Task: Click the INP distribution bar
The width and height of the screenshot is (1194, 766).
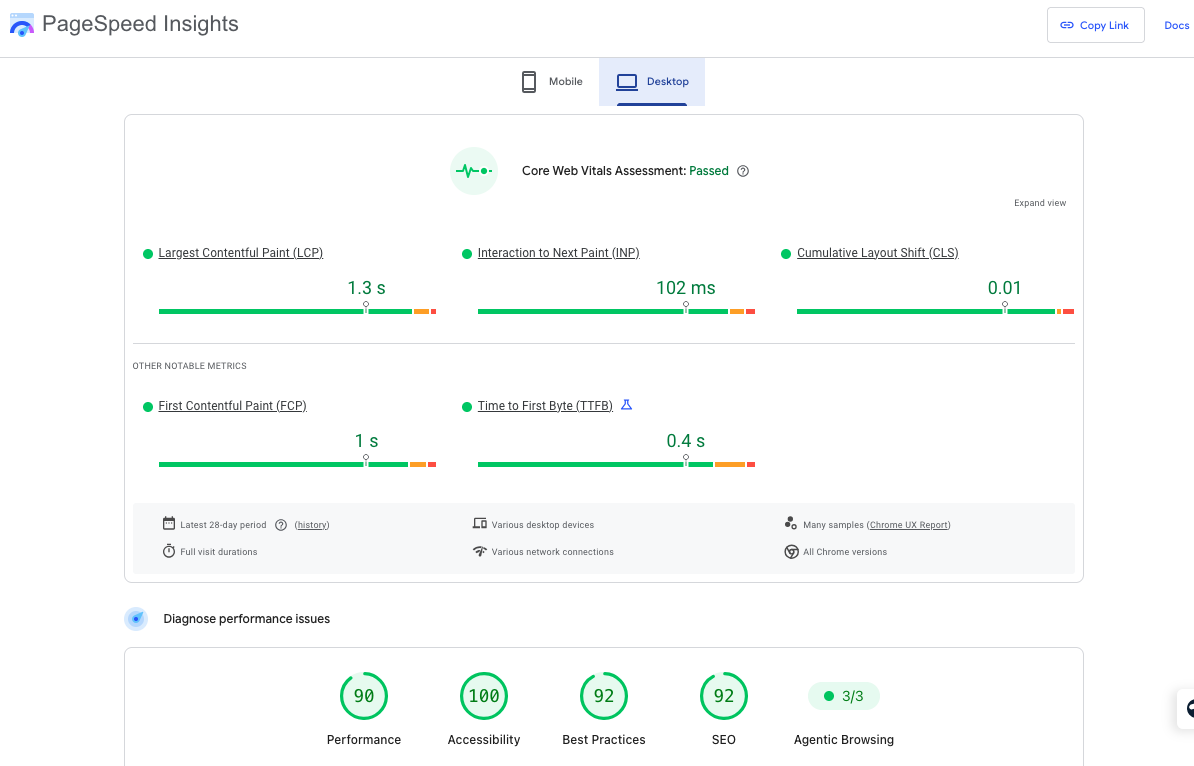Action: coord(616,311)
